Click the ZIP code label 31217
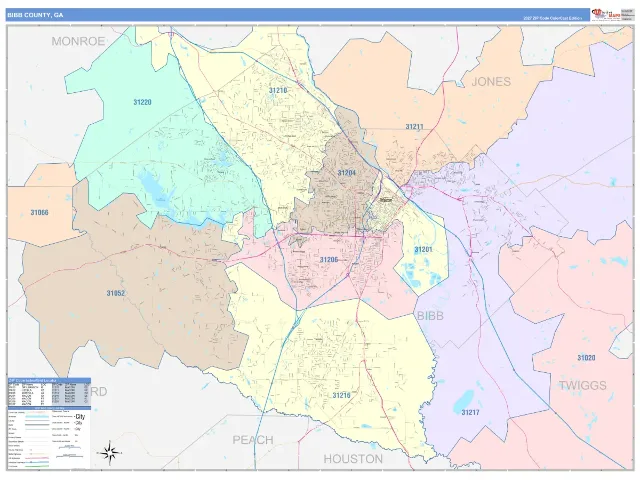This screenshot has width=640, height=480. click(470, 412)
